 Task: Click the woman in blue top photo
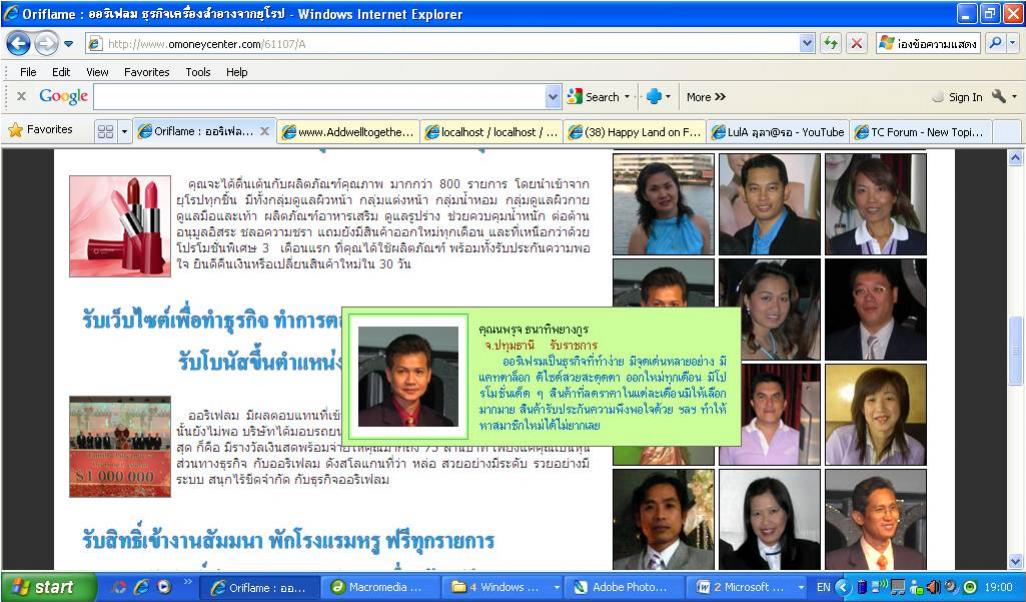(x=663, y=204)
